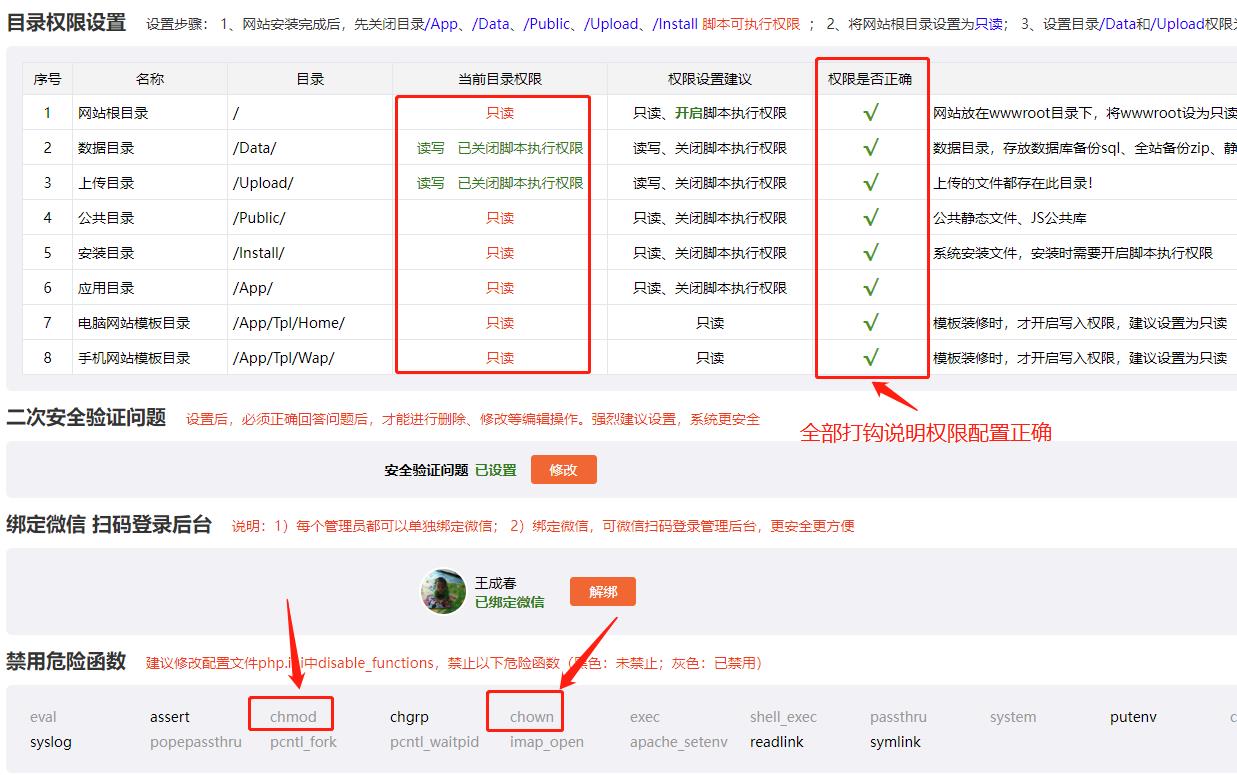Select the checkmark beside 应用目录 row
The height and width of the screenshot is (775, 1237).
coord(871,288)
